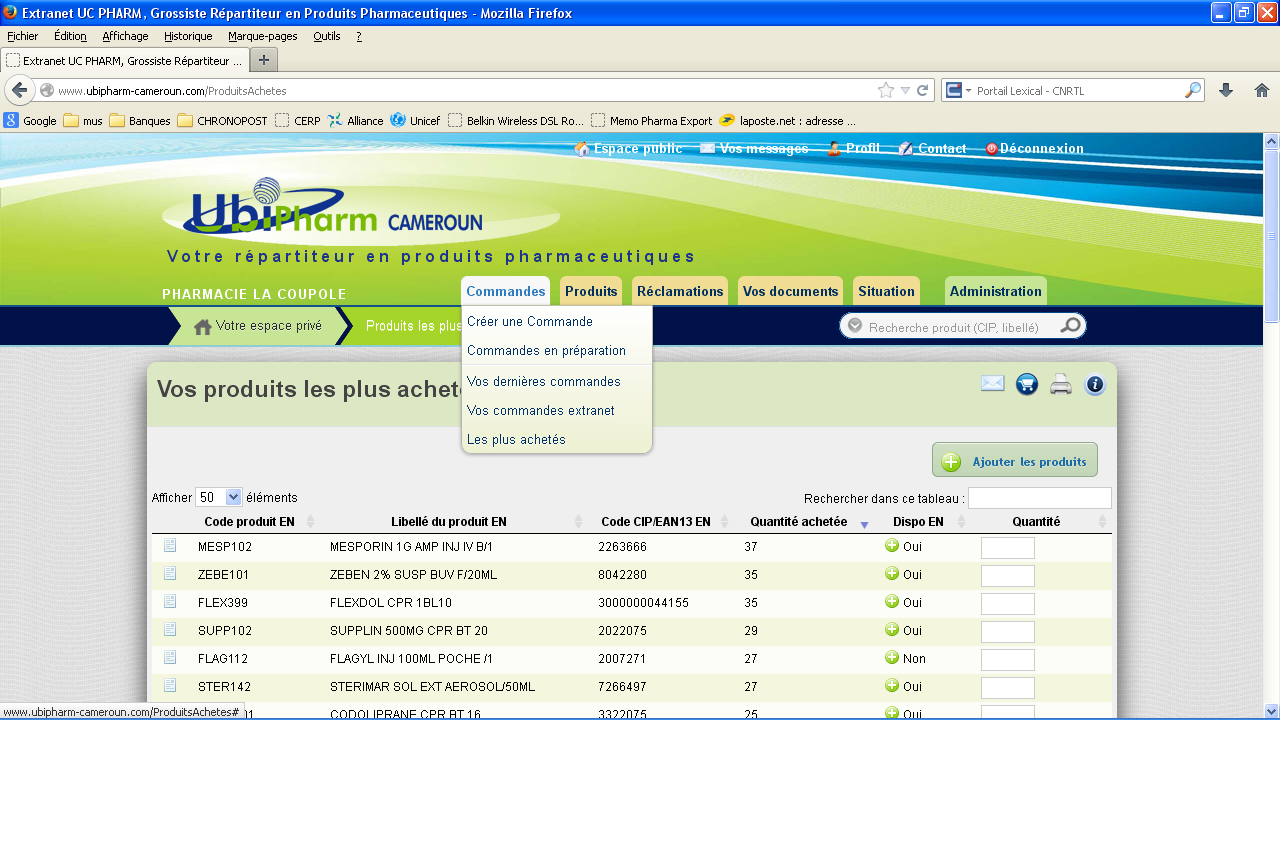This screenshot has width=1280, height=859.
Task: Click the email envelope icon in the panel header
Action: (x=992, y=383)
